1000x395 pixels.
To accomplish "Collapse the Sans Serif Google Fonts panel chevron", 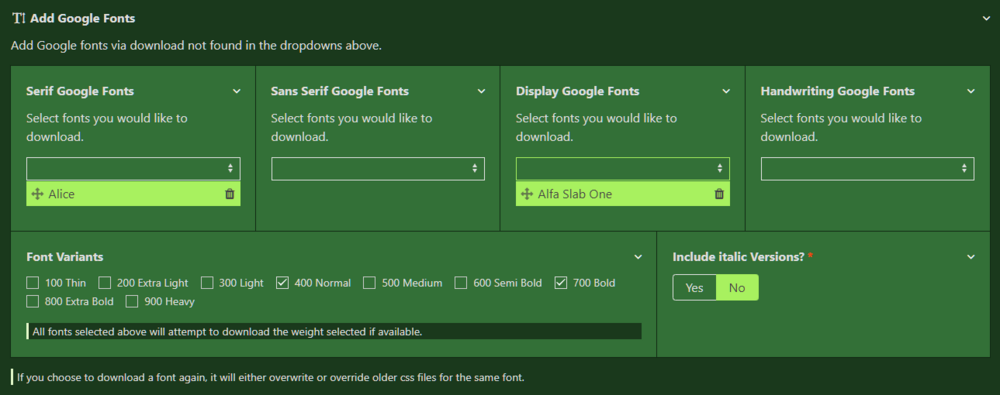I will click(x=482, y=91).
